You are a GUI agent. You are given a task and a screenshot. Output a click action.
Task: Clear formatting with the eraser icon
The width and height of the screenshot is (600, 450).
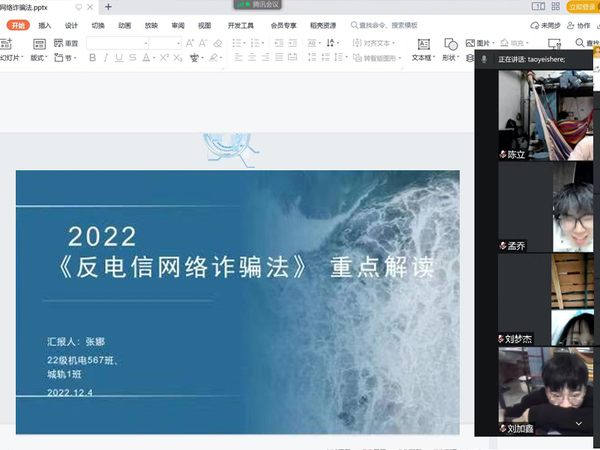(x=218, y=43)
